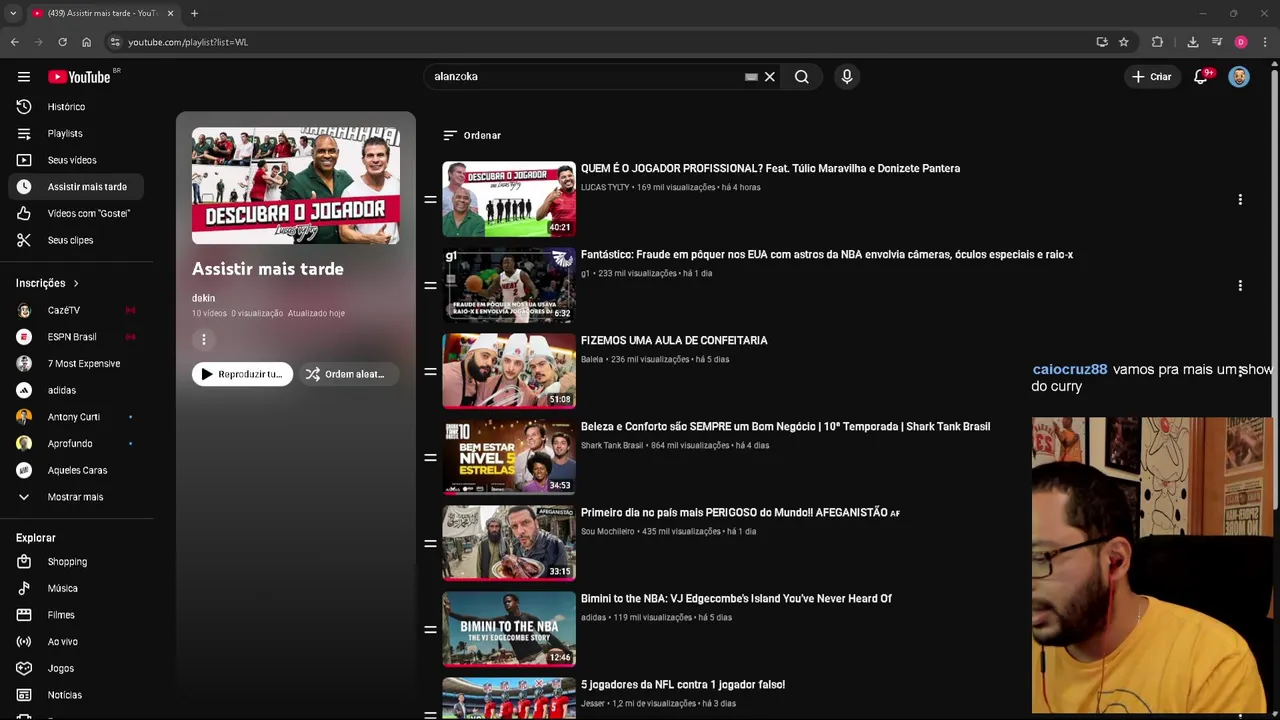Open options for Fantástico poker fraud video
The height and width of the screenshot is (720, 1280).
tap(1240, 286)
